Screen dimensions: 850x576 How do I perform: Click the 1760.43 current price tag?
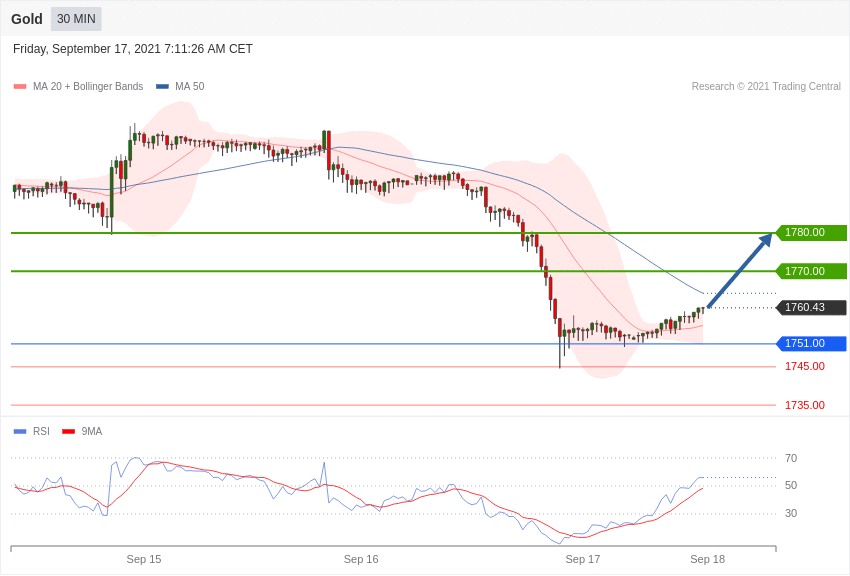point(812,307)
